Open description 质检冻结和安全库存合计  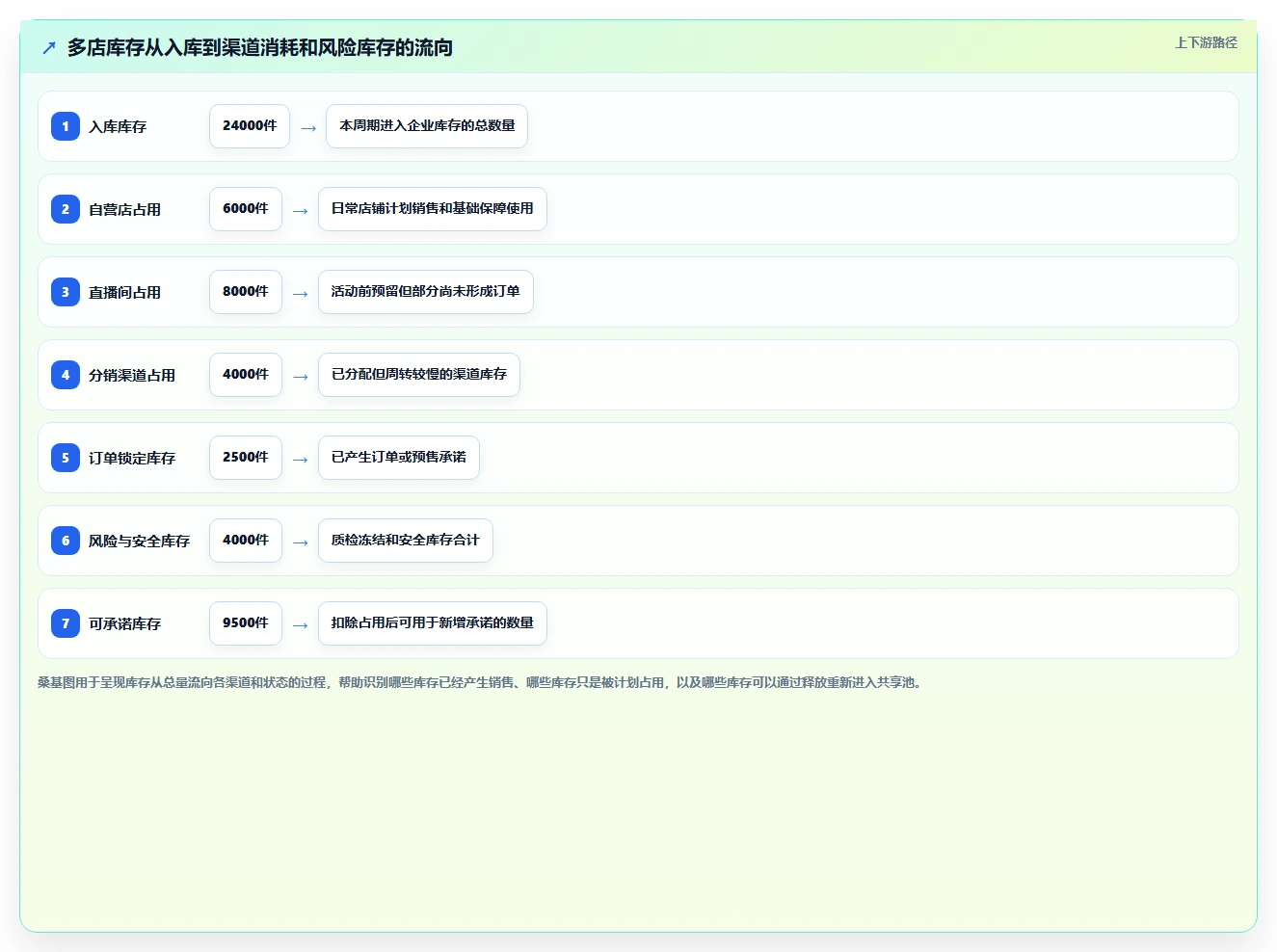(x=406, y=541)
